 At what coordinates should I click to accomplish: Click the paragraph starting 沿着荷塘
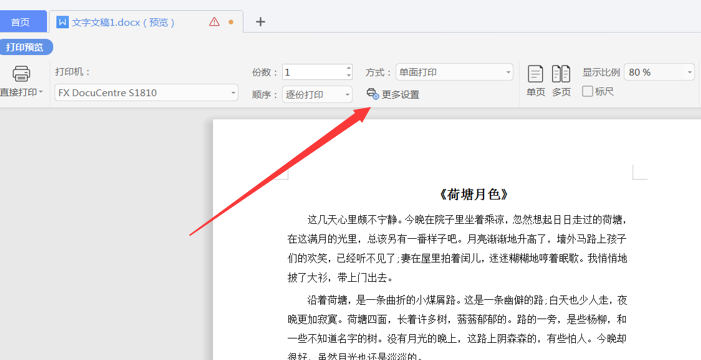coord(457,327)
